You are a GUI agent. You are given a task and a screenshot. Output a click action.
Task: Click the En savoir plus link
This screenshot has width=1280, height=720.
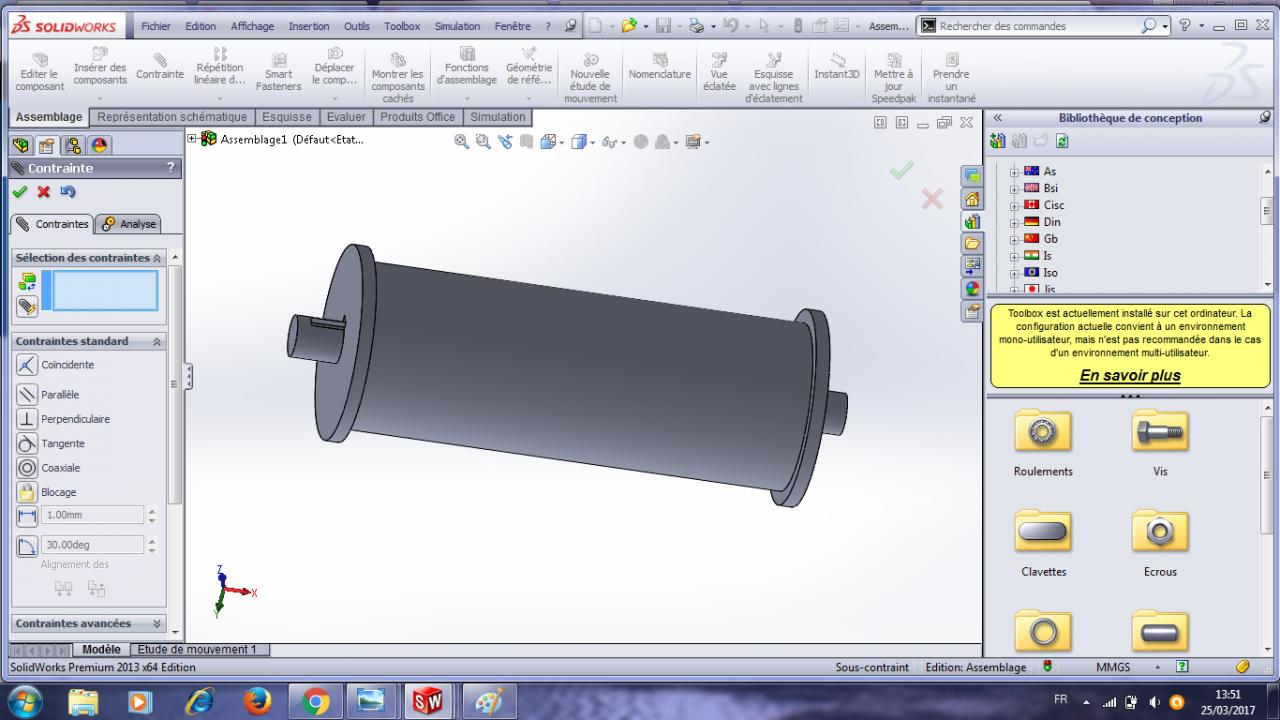click(x=1129, y=376)
